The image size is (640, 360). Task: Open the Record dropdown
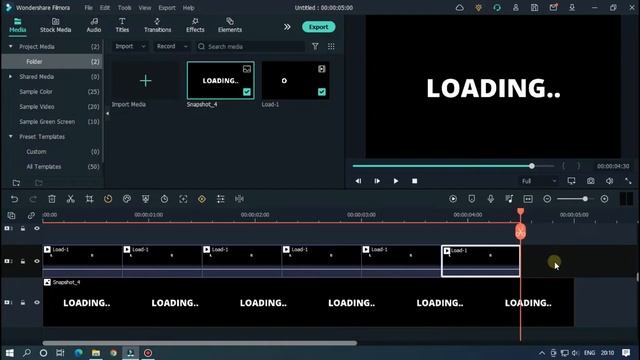coord(172,47)
